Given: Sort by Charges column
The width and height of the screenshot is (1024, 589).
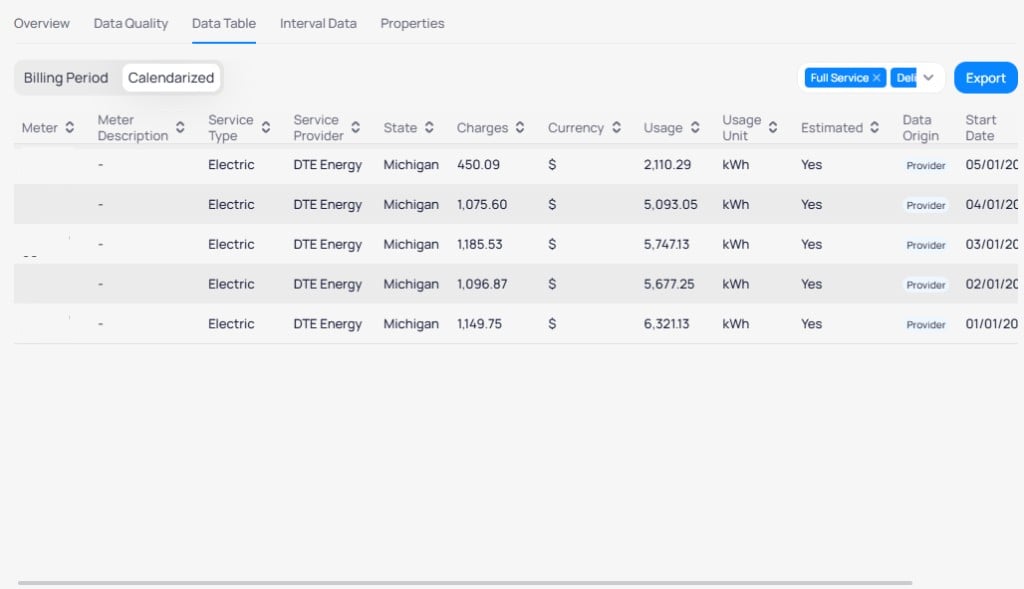Looking at the screenshot, I should (x=520, y=127).
